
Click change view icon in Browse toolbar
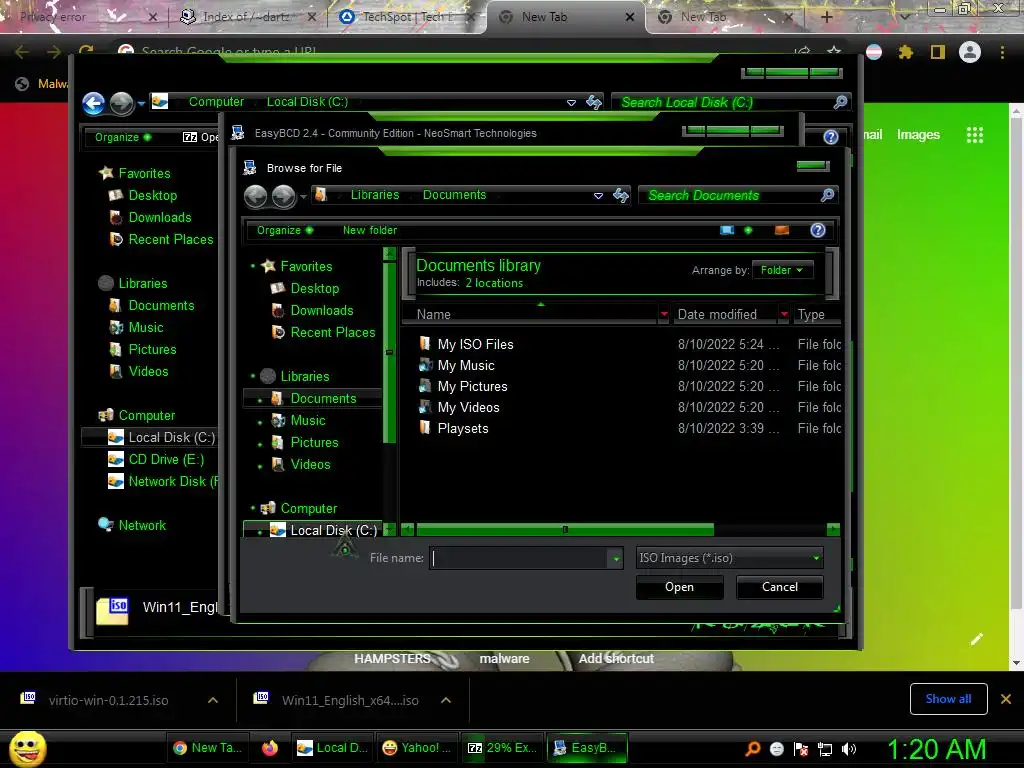coord(727,230)
